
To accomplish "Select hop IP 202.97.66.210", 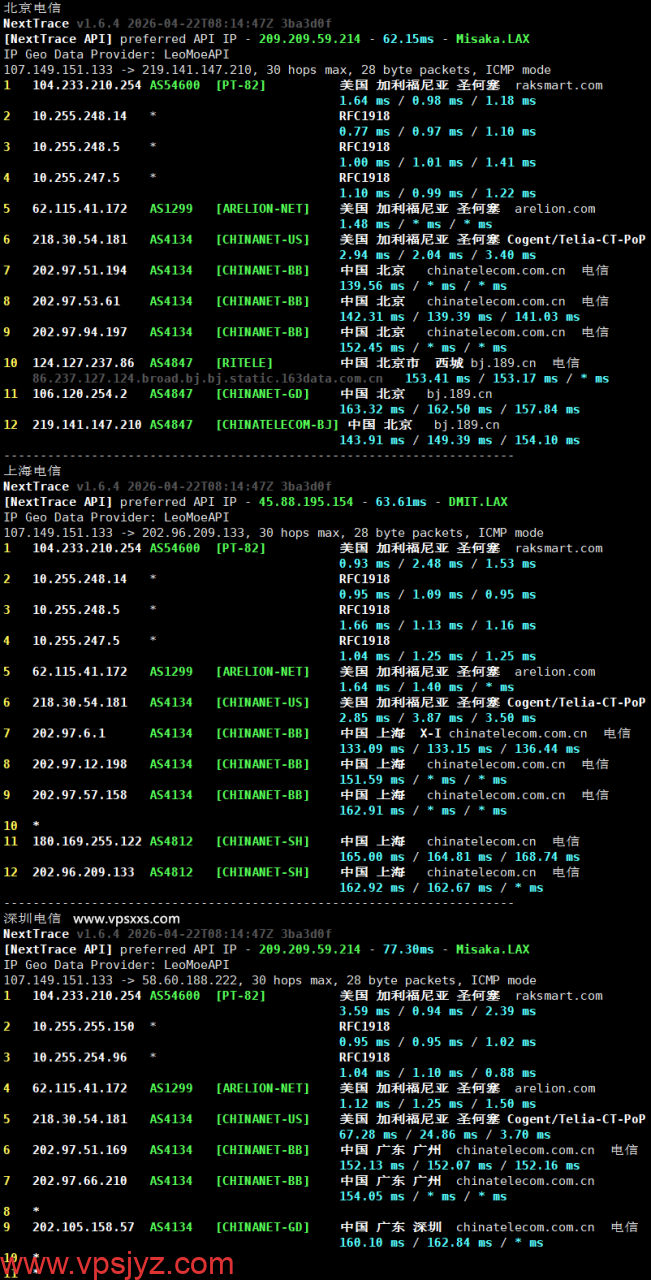I will (x=80, y=1181).
